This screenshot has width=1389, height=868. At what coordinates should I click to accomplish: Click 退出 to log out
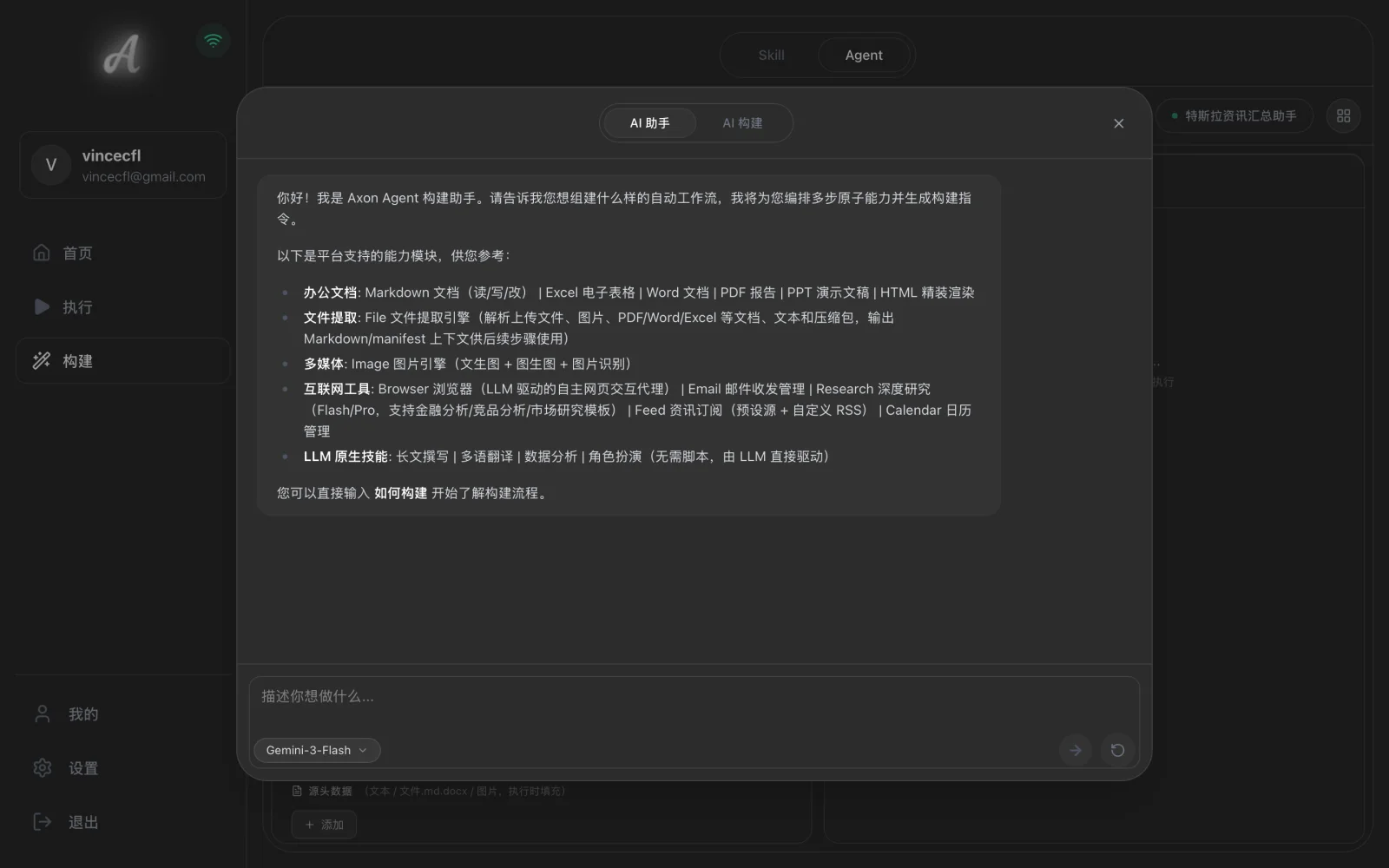point(123,821)
